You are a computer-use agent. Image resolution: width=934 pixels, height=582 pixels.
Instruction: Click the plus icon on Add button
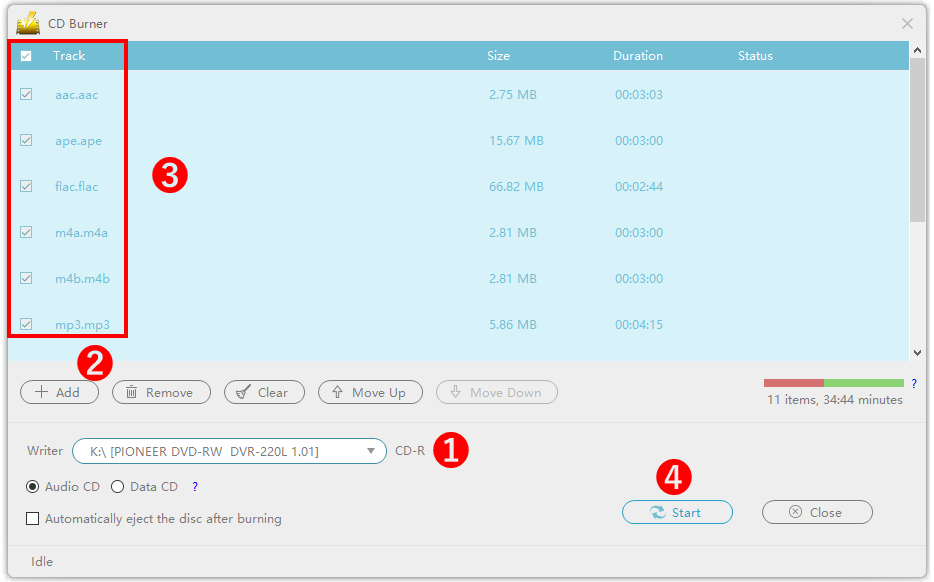(x=42, y=393)
